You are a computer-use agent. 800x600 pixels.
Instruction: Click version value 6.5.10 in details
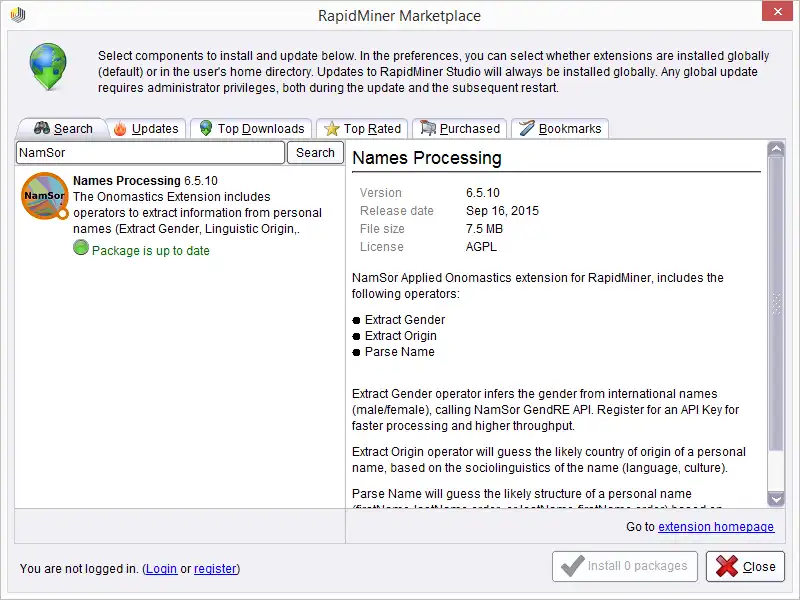click(x=483, y=193)
